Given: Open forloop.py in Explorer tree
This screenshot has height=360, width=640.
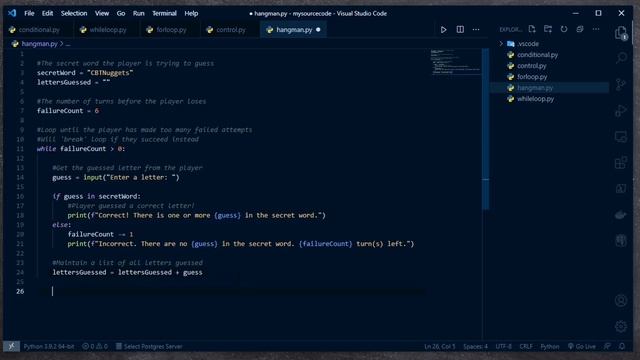Looking at the screenshot, I should 532,77.
